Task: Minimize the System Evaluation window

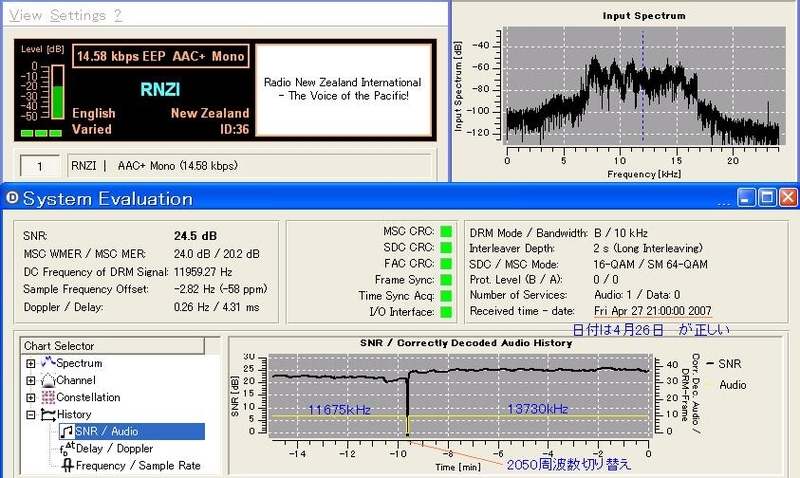Action: pyautogui.click(x=746, y=197)
